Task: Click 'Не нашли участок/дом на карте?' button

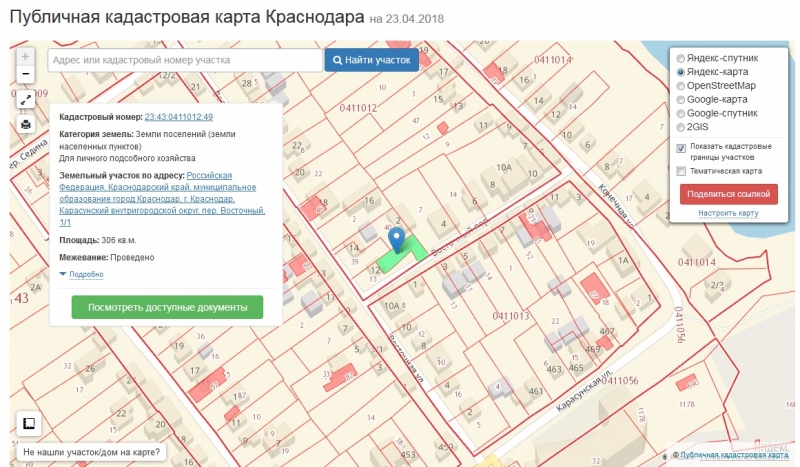Action: [x=92, y=452]
